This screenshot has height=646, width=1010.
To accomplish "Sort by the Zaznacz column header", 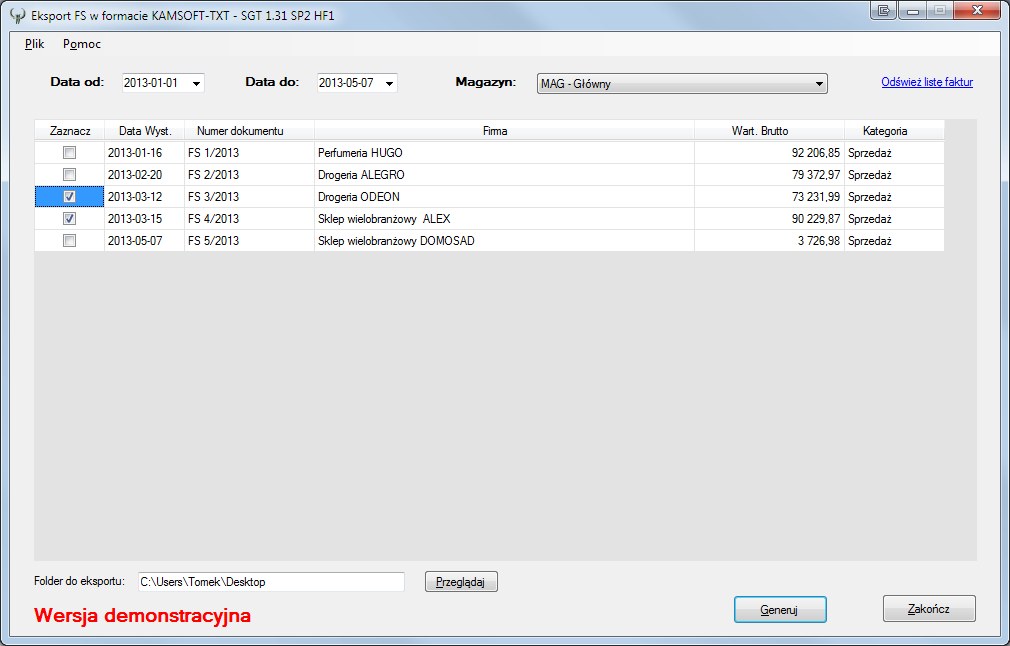I will (70, 130).
